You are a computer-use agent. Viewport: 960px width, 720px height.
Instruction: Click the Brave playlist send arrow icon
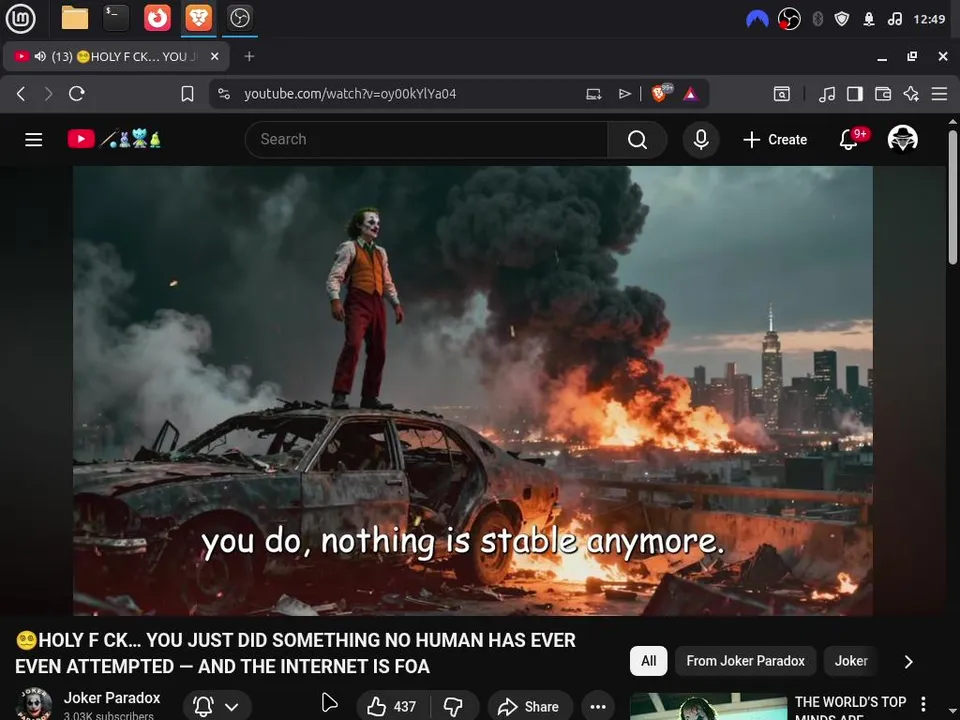[x=624, y=94]
